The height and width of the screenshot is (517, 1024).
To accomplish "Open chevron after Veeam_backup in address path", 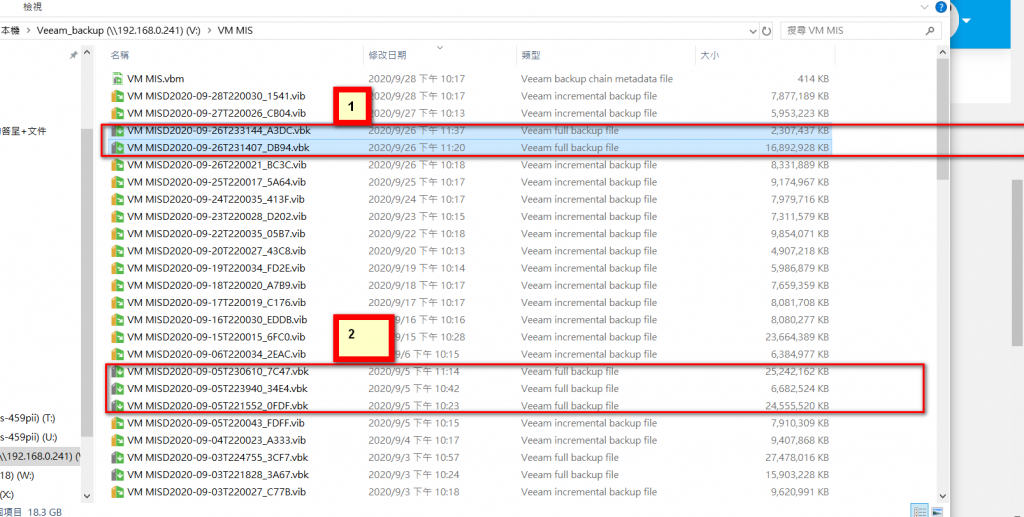I will pyautogui.click(x=210, y=31).
